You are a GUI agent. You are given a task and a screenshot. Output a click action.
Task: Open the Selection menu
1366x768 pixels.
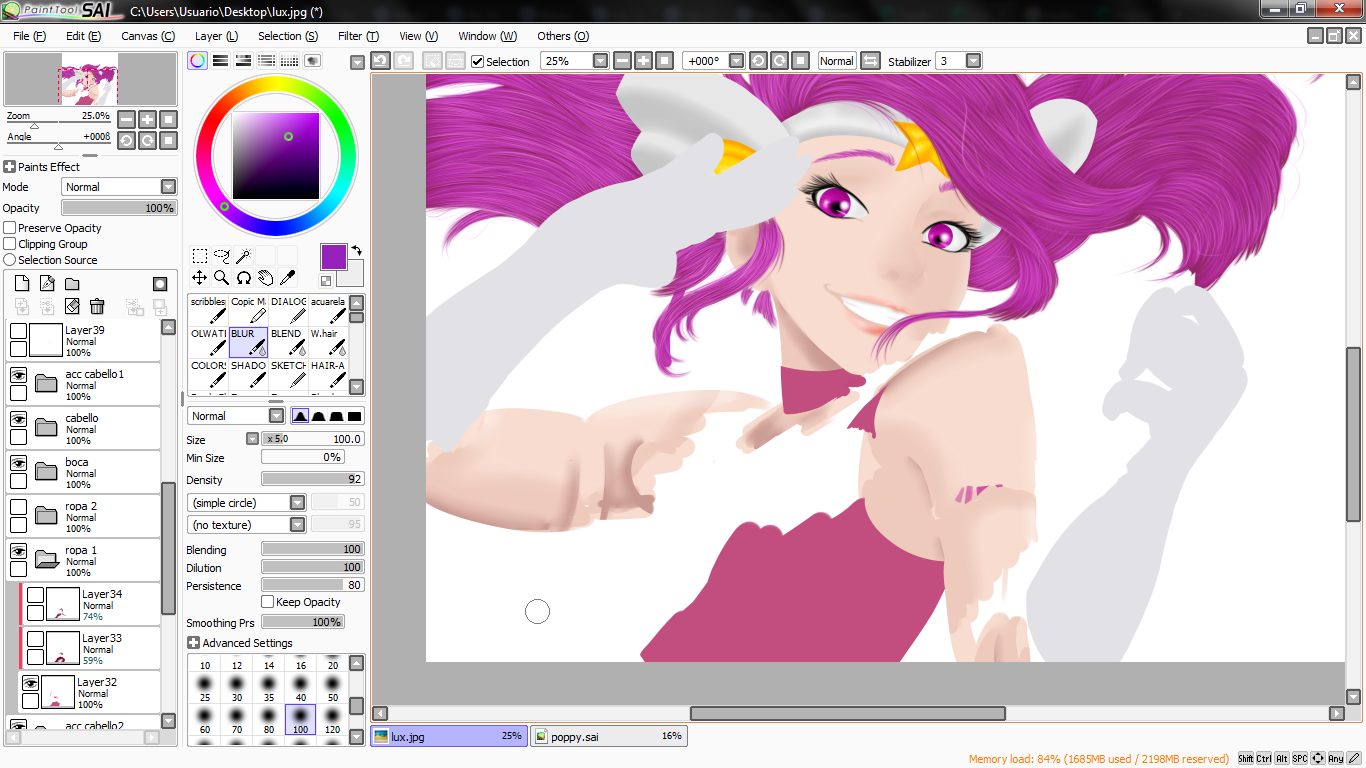point(288,36)
